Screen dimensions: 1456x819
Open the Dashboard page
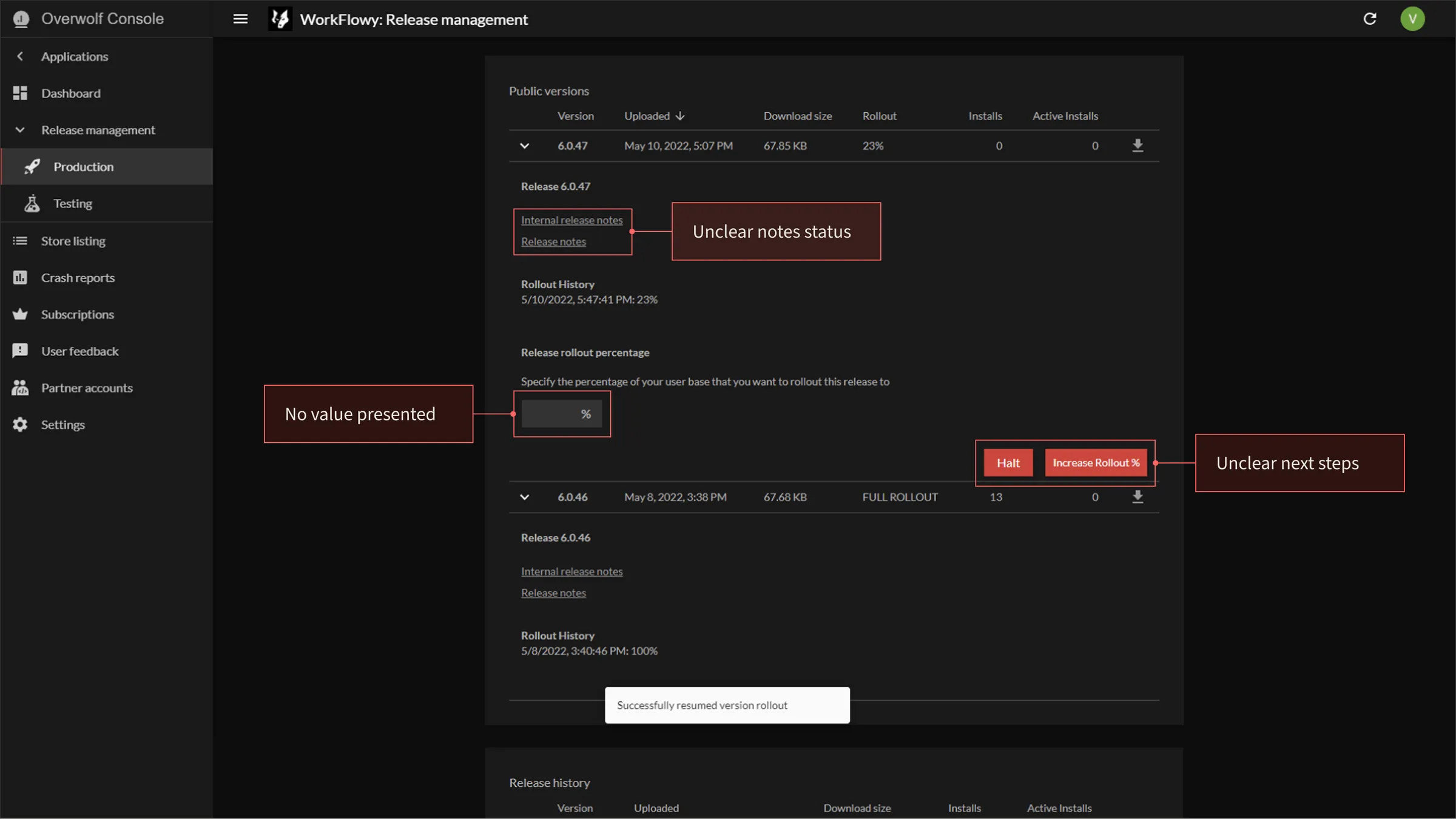tap(70, 93)
